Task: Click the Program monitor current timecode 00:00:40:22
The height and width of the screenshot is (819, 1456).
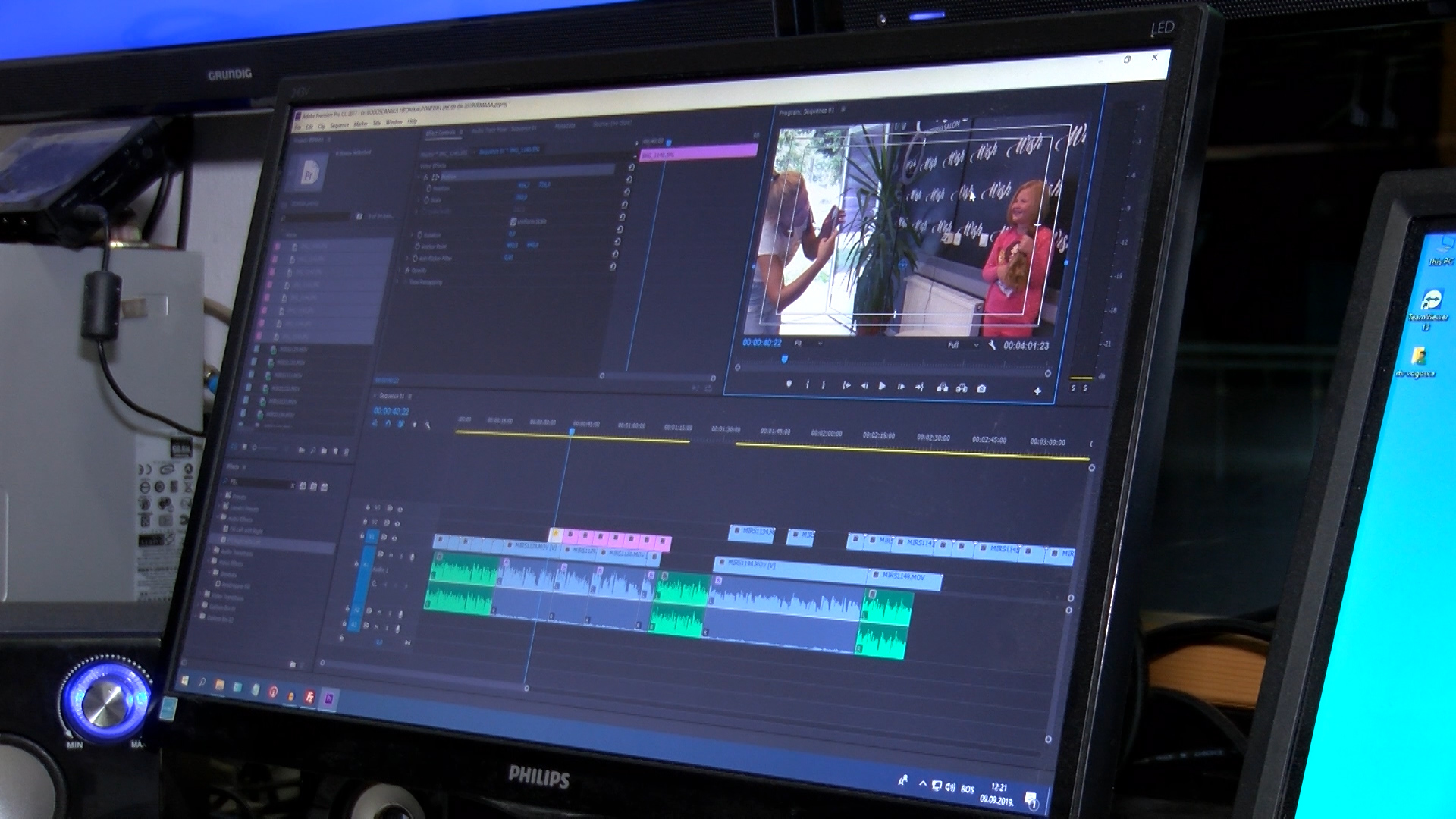Action: tap(761, 343)
